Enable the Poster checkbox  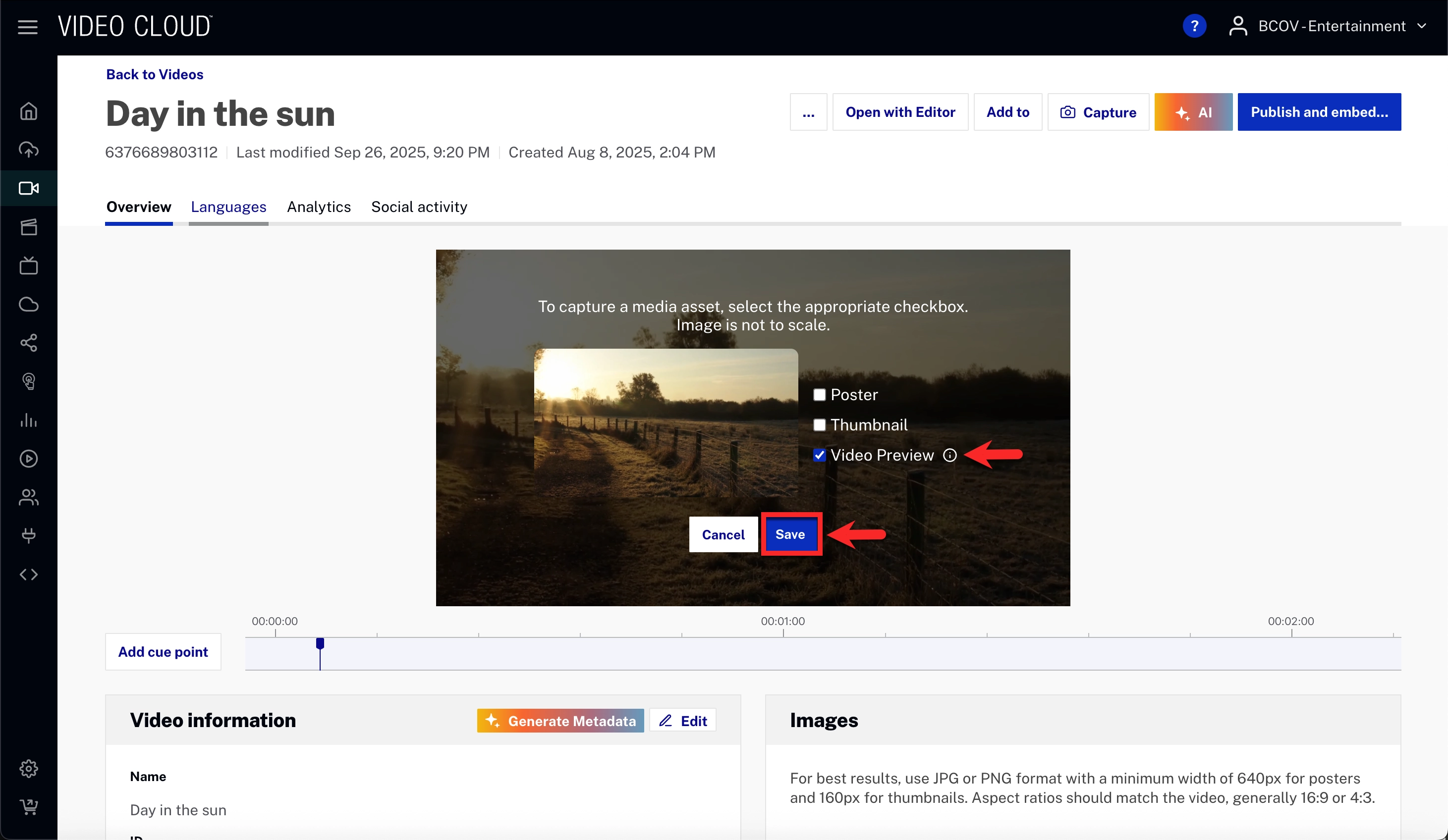point(819,394)
